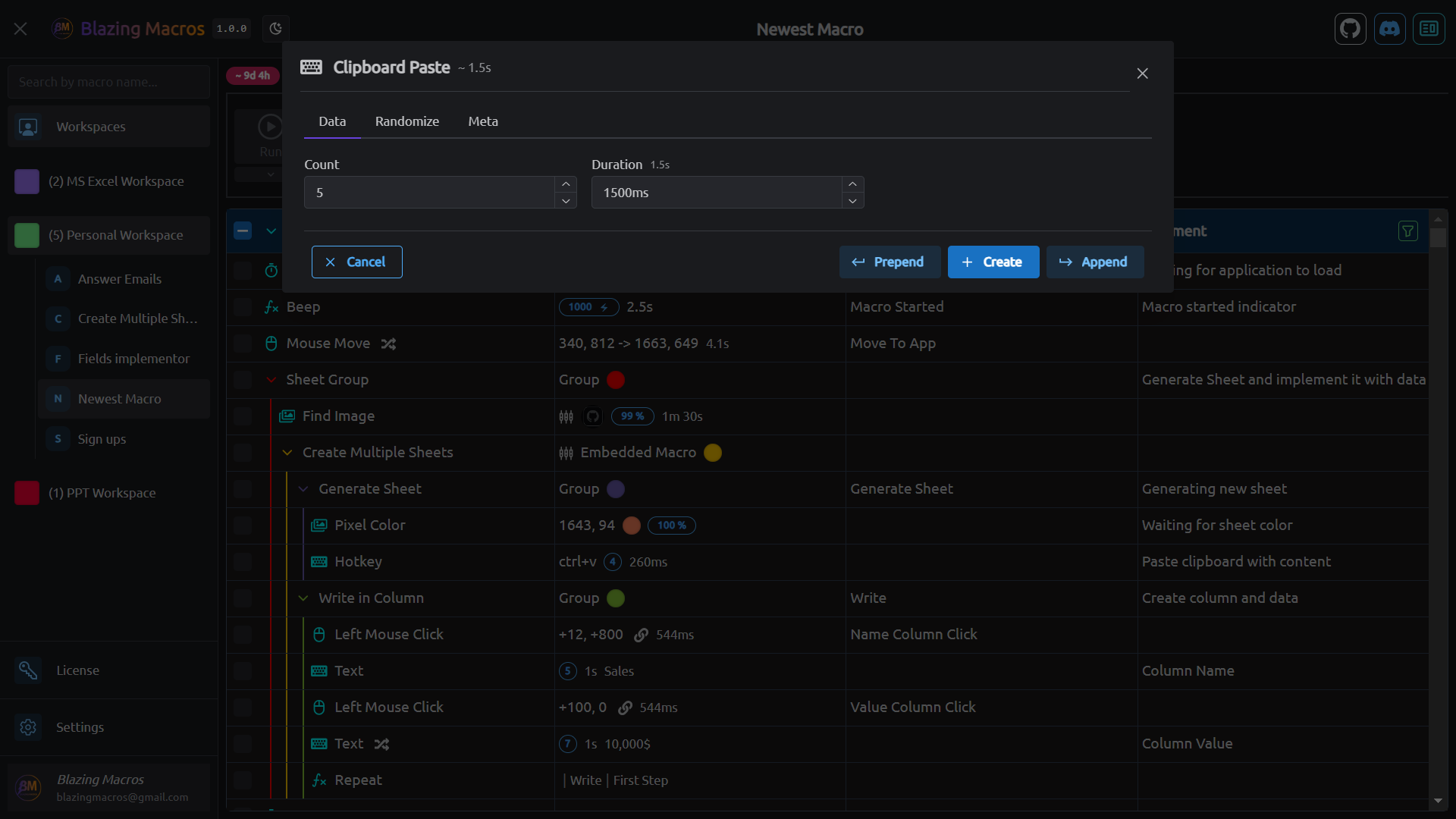Viewport: 1456px width, 819px height.
Task: Open header chevron dropdown beside select-all
Action: coord(271,231)
